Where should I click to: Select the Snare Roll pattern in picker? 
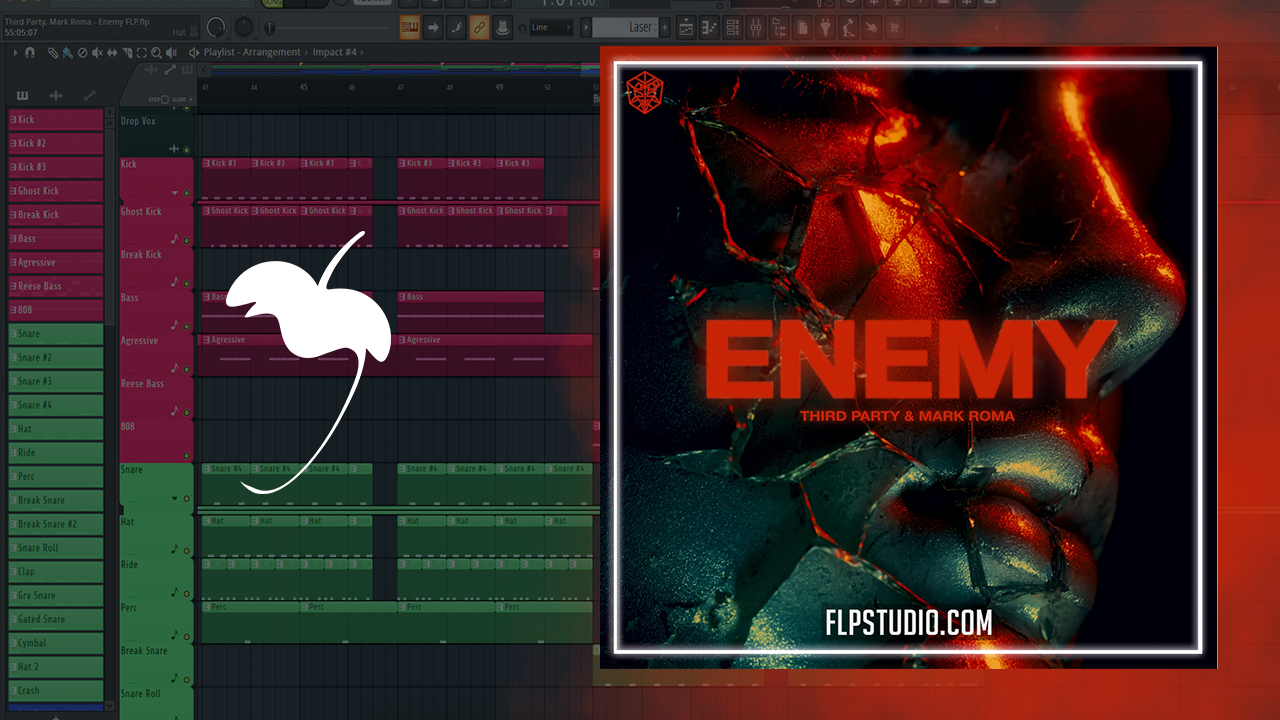coord(56,548)
